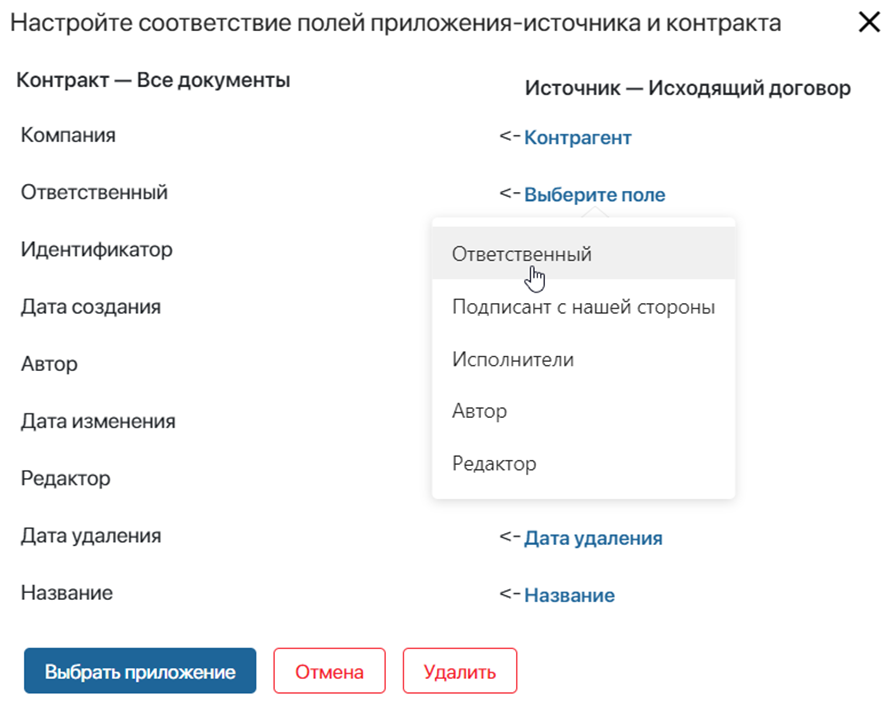Image resolution: width=893 pixels, height=705 pixels.
Task: Click the Идентификатор field label
Action: click(97, 249)
